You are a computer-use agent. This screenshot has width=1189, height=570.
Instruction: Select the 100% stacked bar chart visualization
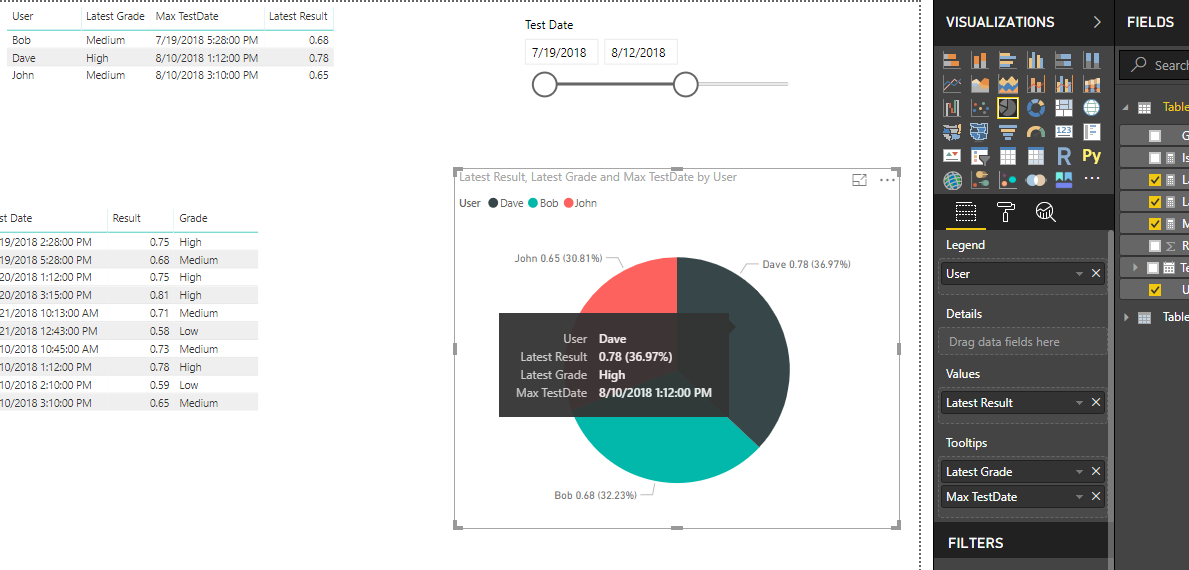[1063, 60]
